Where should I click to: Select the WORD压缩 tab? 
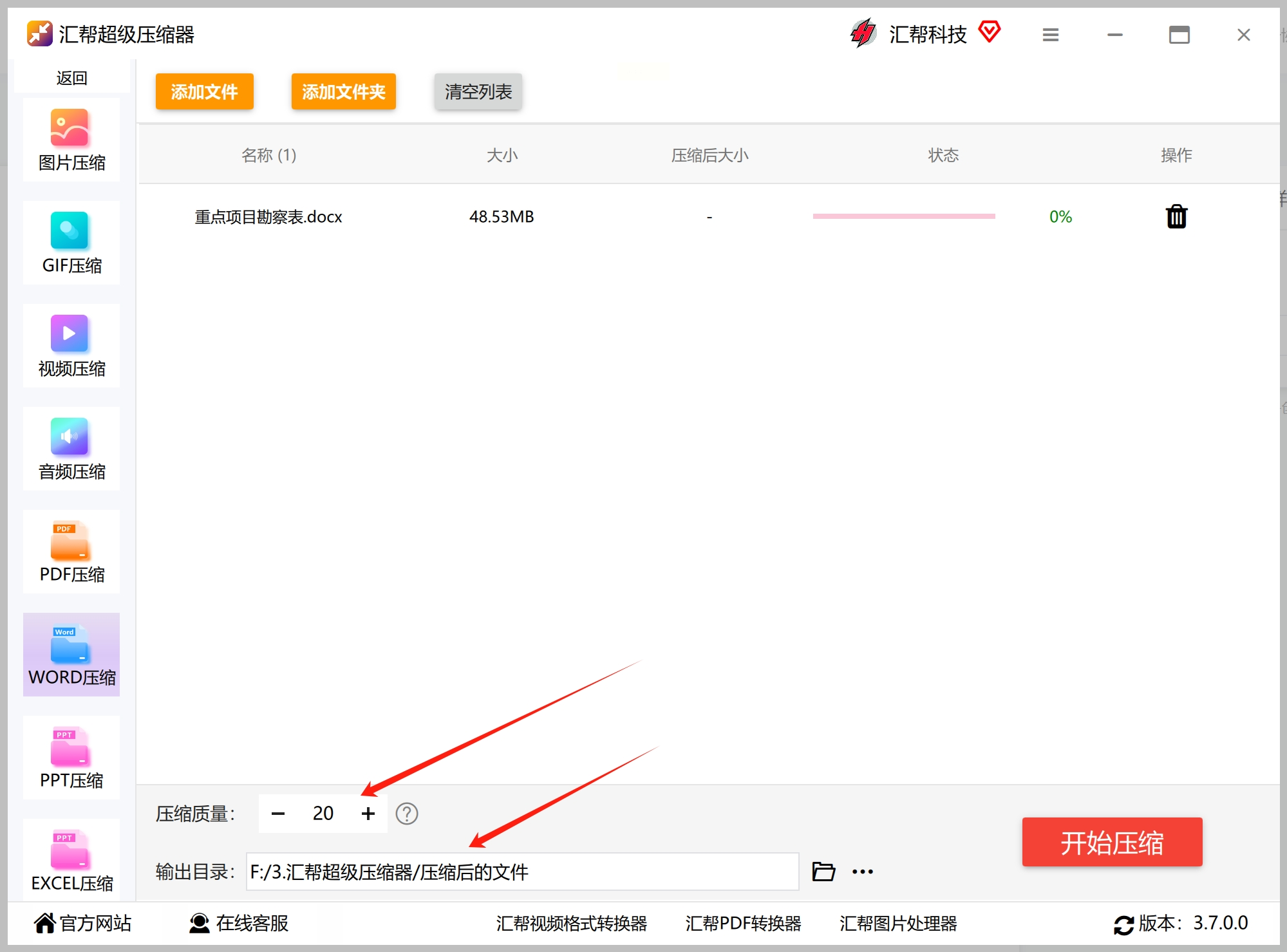71,655
